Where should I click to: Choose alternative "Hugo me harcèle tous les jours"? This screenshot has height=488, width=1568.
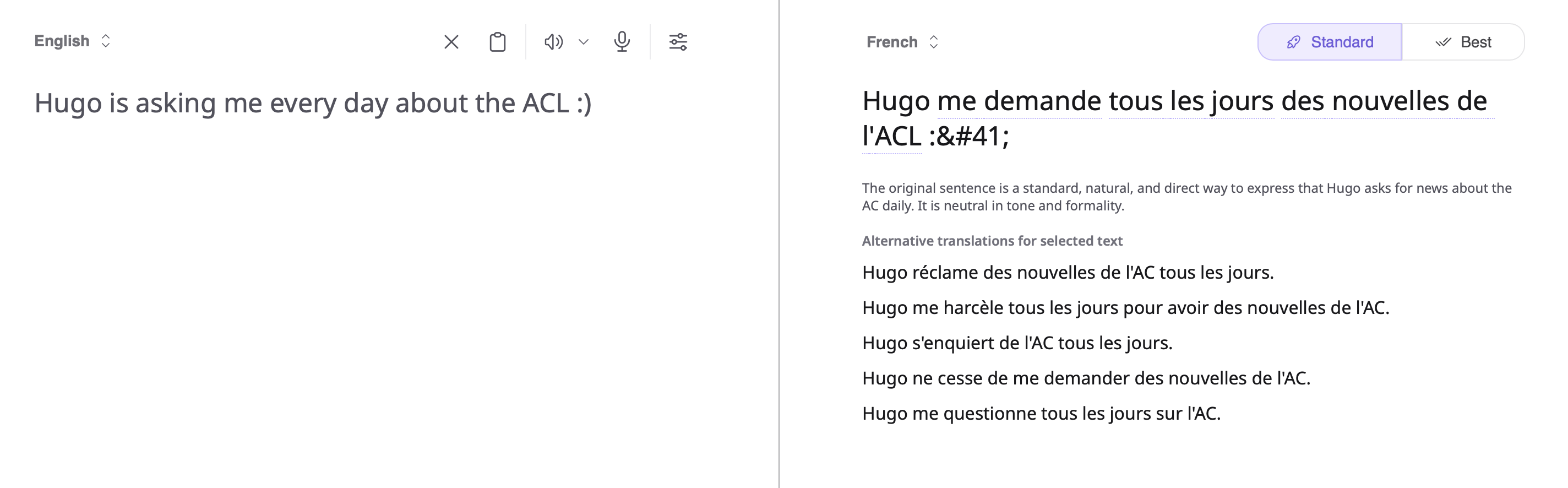pyautogui.click(x=1125, y=308)
